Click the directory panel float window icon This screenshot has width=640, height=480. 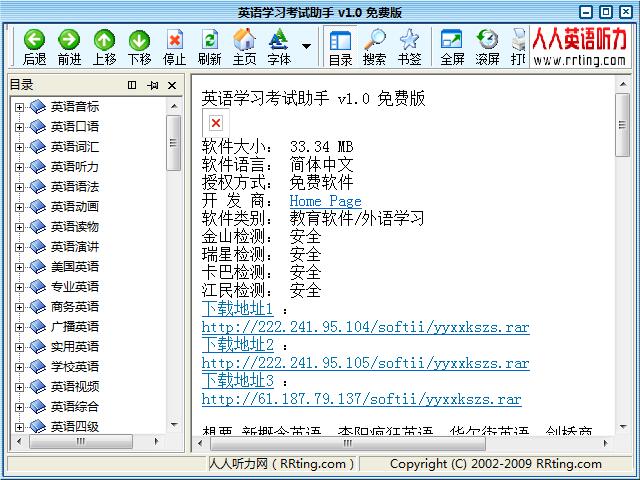click(132, 85)
